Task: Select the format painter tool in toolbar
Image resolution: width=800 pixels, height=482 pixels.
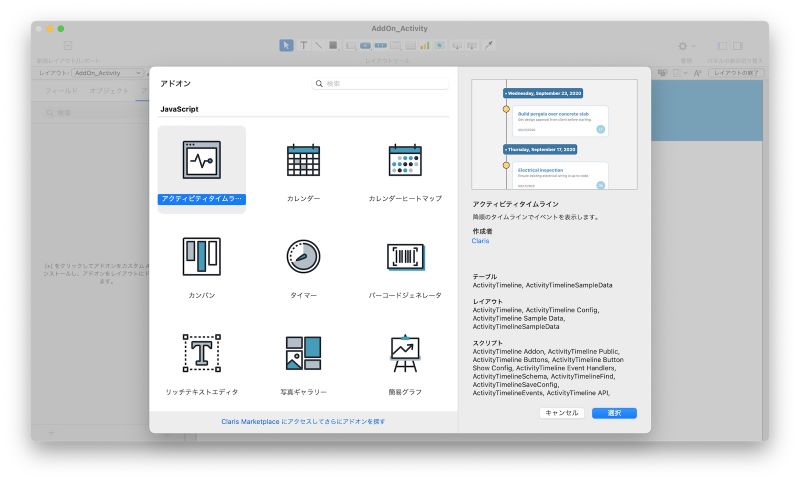Action: [488, 45]
